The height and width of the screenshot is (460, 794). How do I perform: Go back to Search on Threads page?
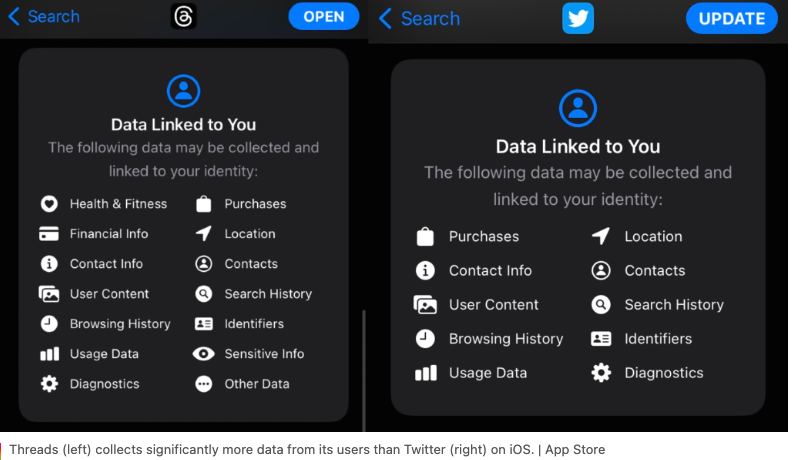[44, 16]
